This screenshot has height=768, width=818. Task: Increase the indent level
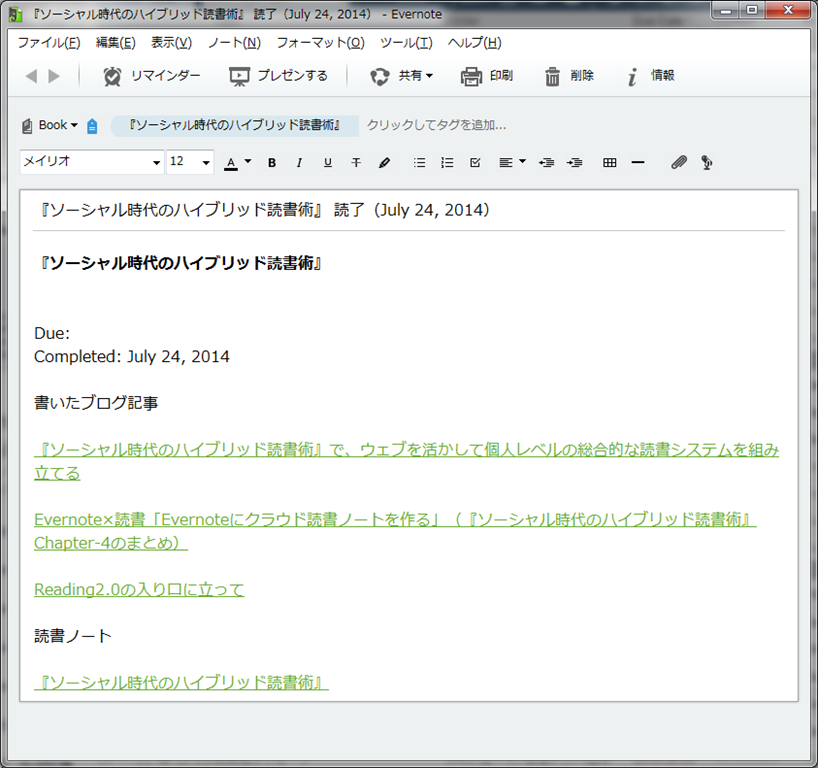tap(575, 163)
